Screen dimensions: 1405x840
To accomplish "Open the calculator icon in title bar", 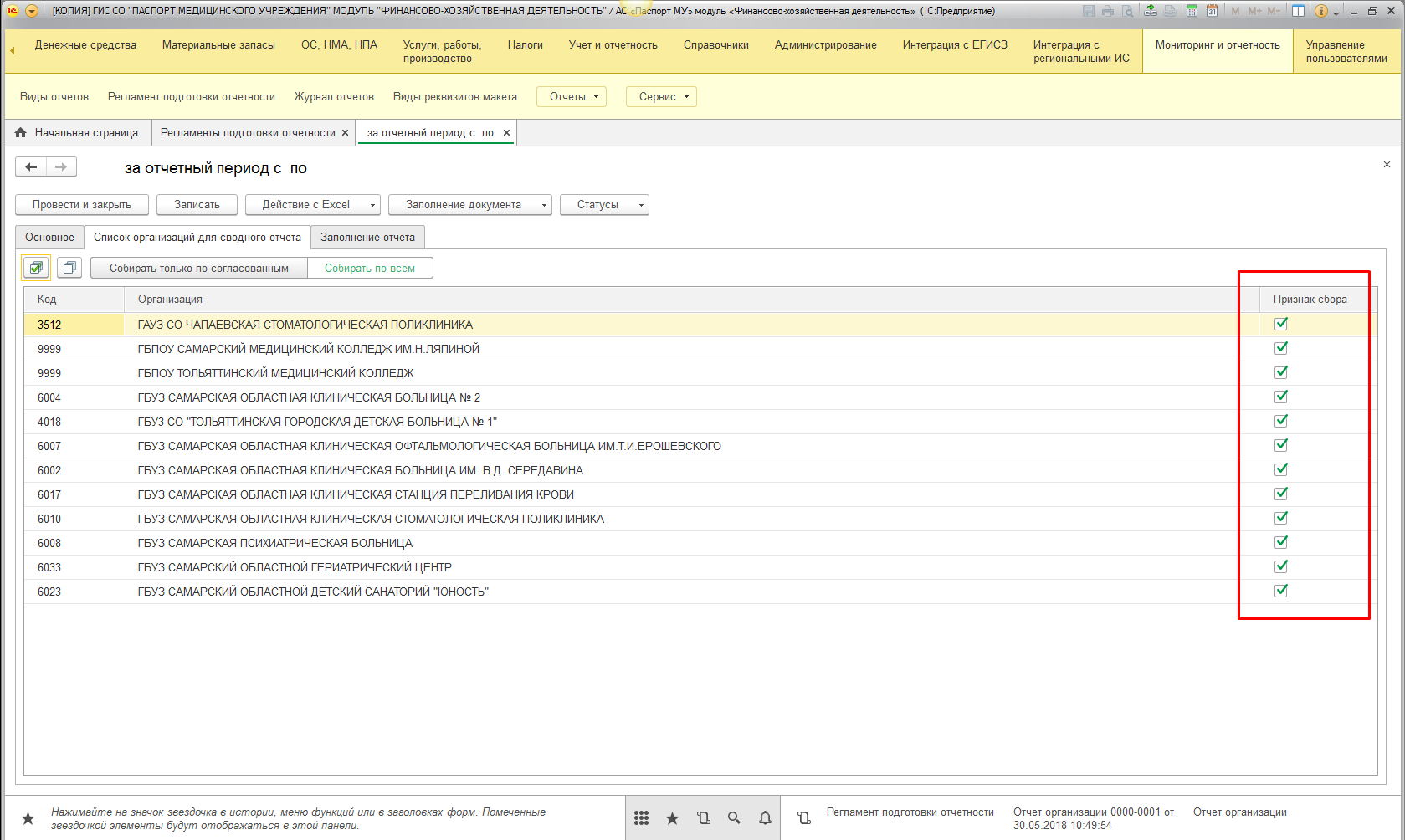I will coord(1192,11).
